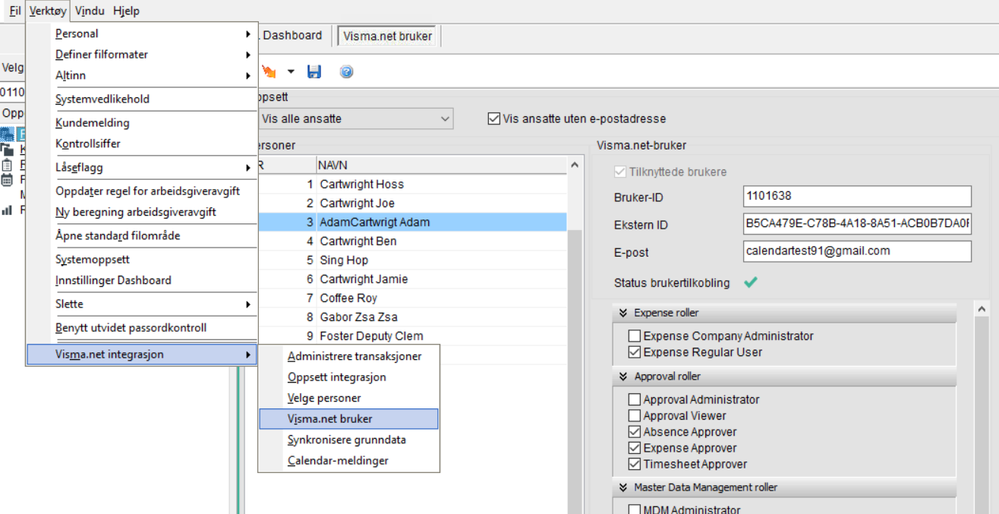Screen dimensions: 999x514
Task: Choose Velge personer in submenu
Action: pos(349,398)
